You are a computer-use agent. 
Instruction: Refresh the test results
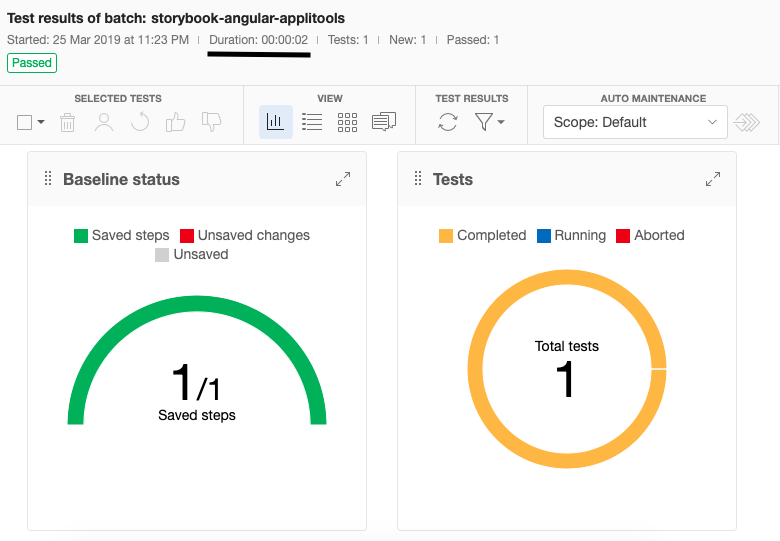click(448, 122)
